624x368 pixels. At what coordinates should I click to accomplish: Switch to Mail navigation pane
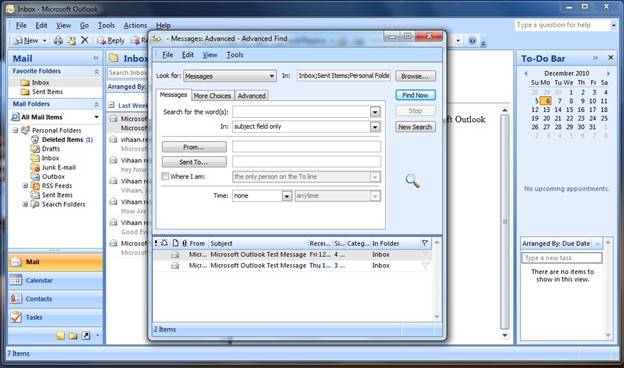click(55, 262)
